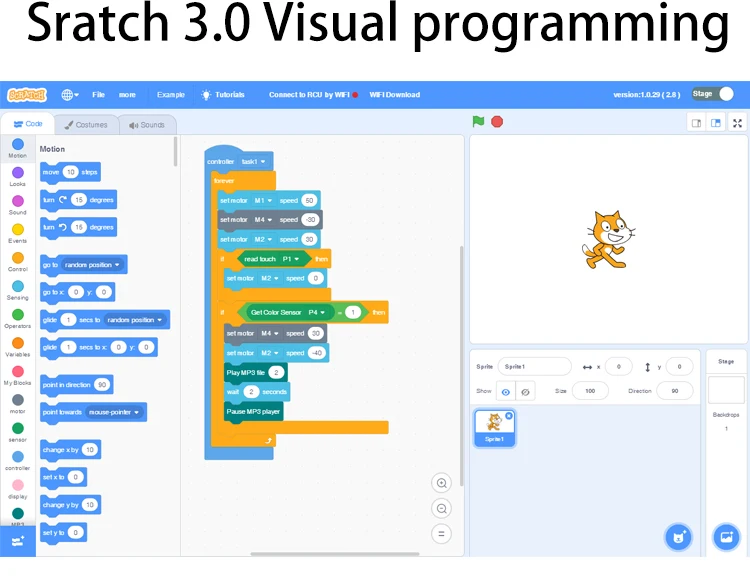Open the task1 dropdown in controller block
Screen dimensions: 750x582
pos(254,162)
